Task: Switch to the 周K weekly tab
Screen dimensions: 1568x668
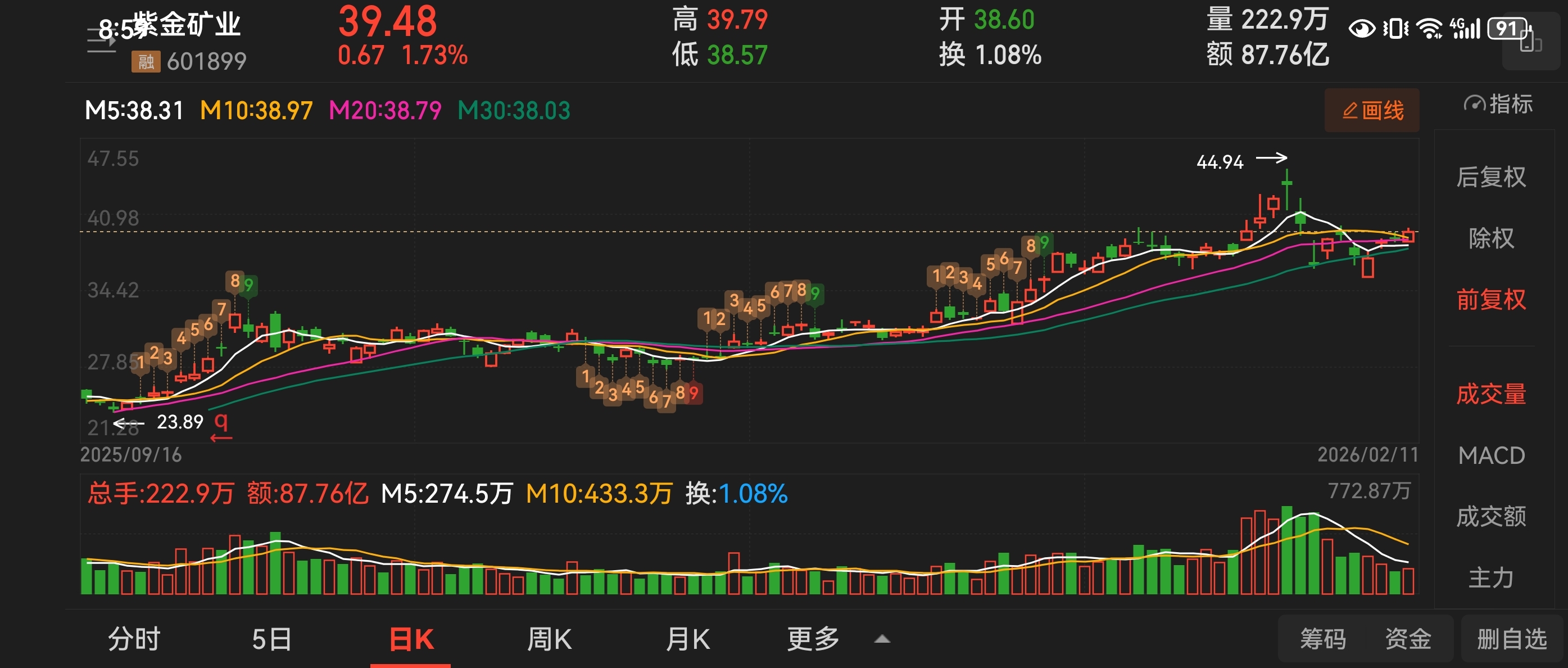Action: pyautogui.click(x=549, y=639)
